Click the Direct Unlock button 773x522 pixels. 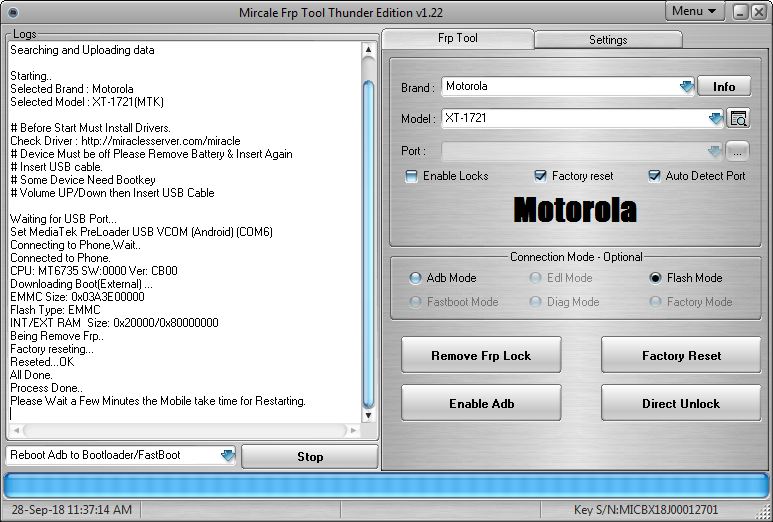tap(681, 403)
